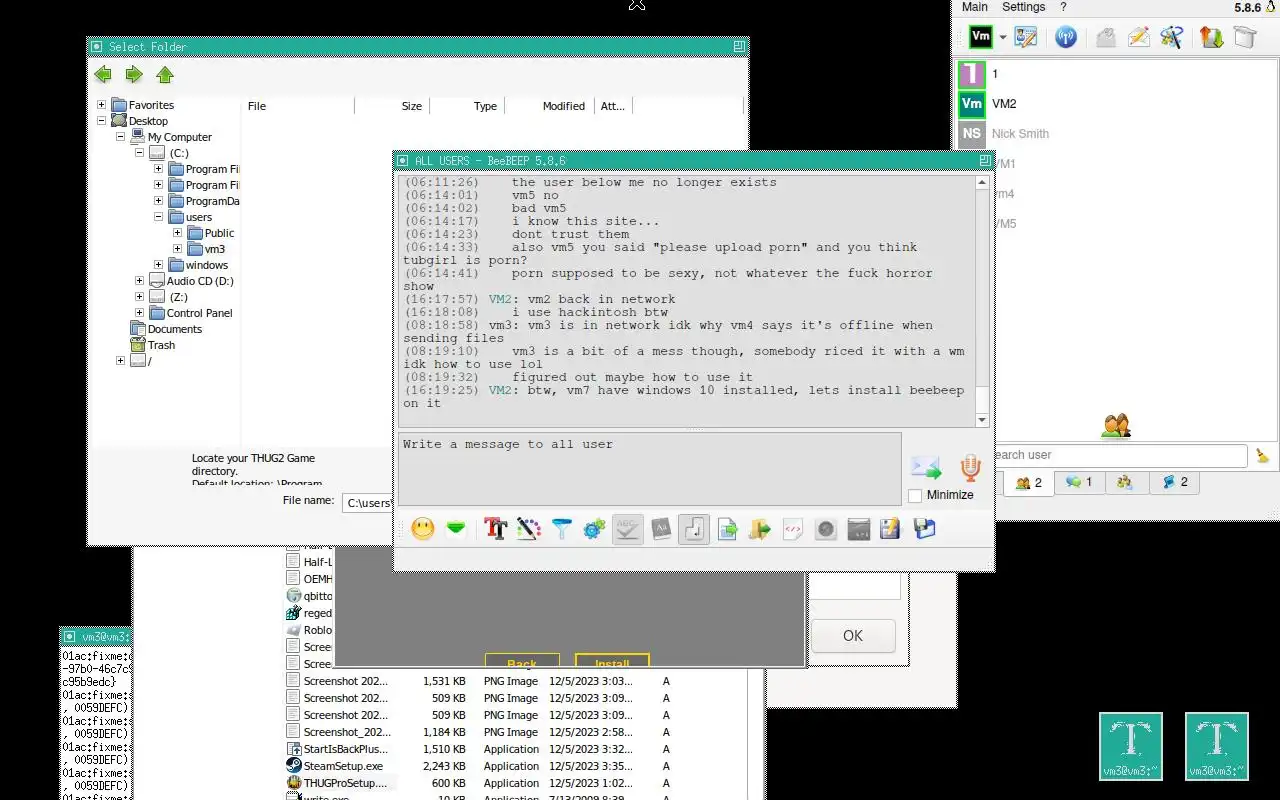Screen dimensions: 1280x800
Task: Click the group wand icon in main toolbar
Action: [x=1172, y=37]
